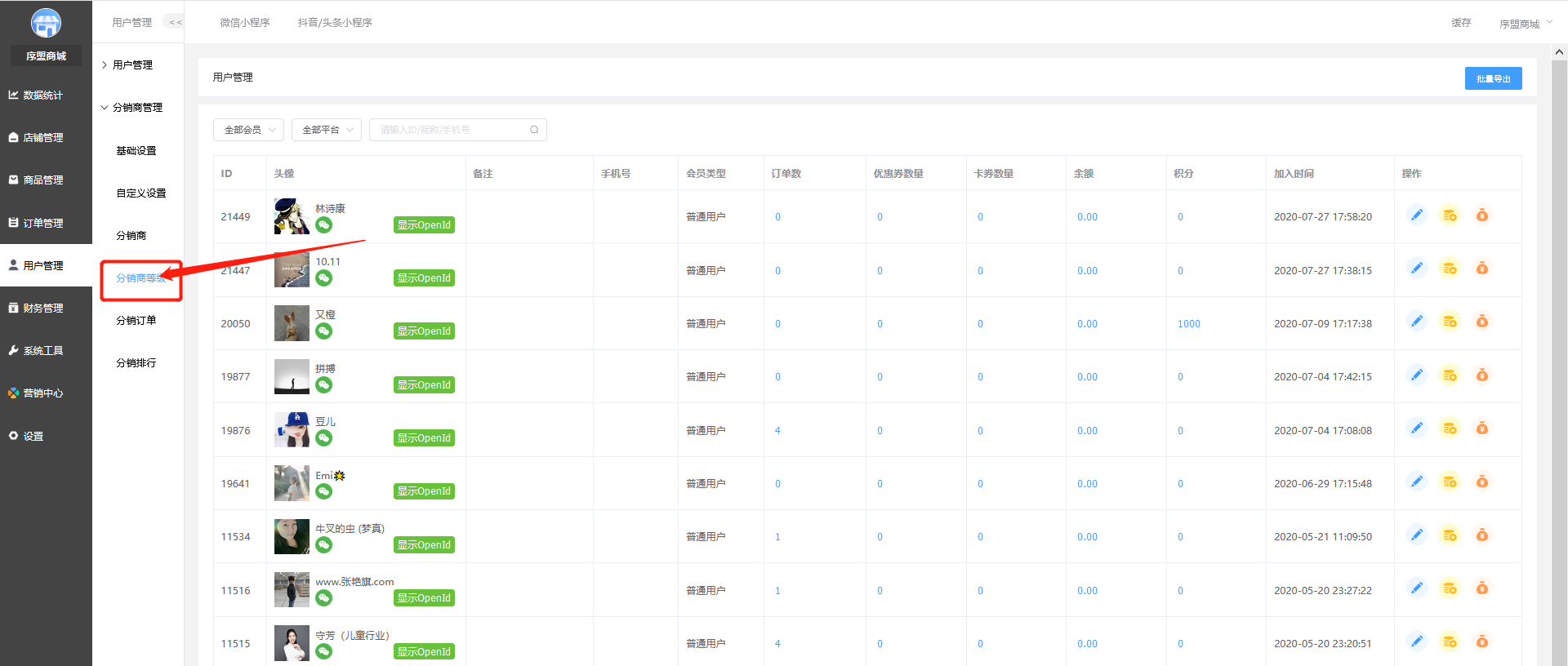Click 显示OpenId for 拼搏
This screenshot has width=1568, height=666.
click(424, 385)
